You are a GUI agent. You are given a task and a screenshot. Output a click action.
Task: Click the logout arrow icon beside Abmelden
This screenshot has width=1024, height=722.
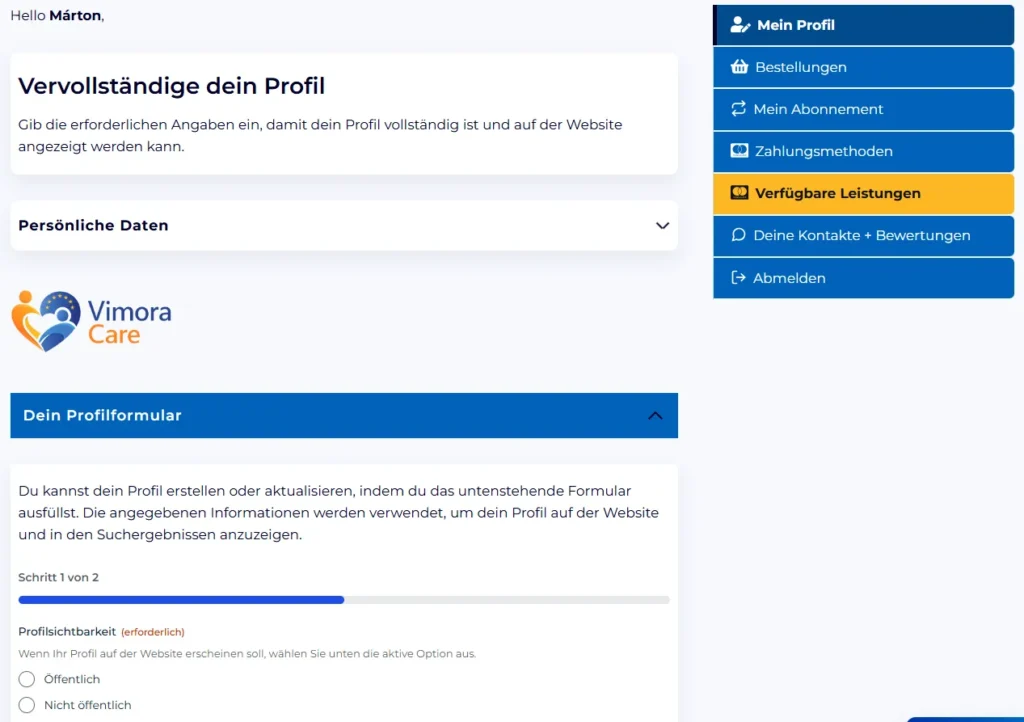738,277
